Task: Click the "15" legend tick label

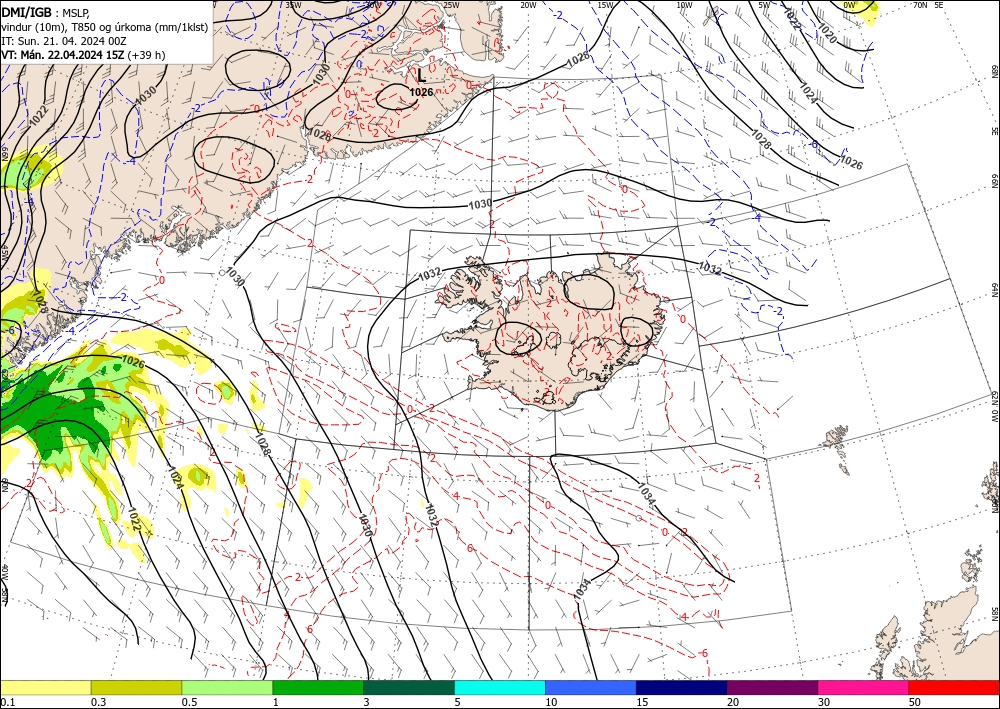Action: (642, 702)
